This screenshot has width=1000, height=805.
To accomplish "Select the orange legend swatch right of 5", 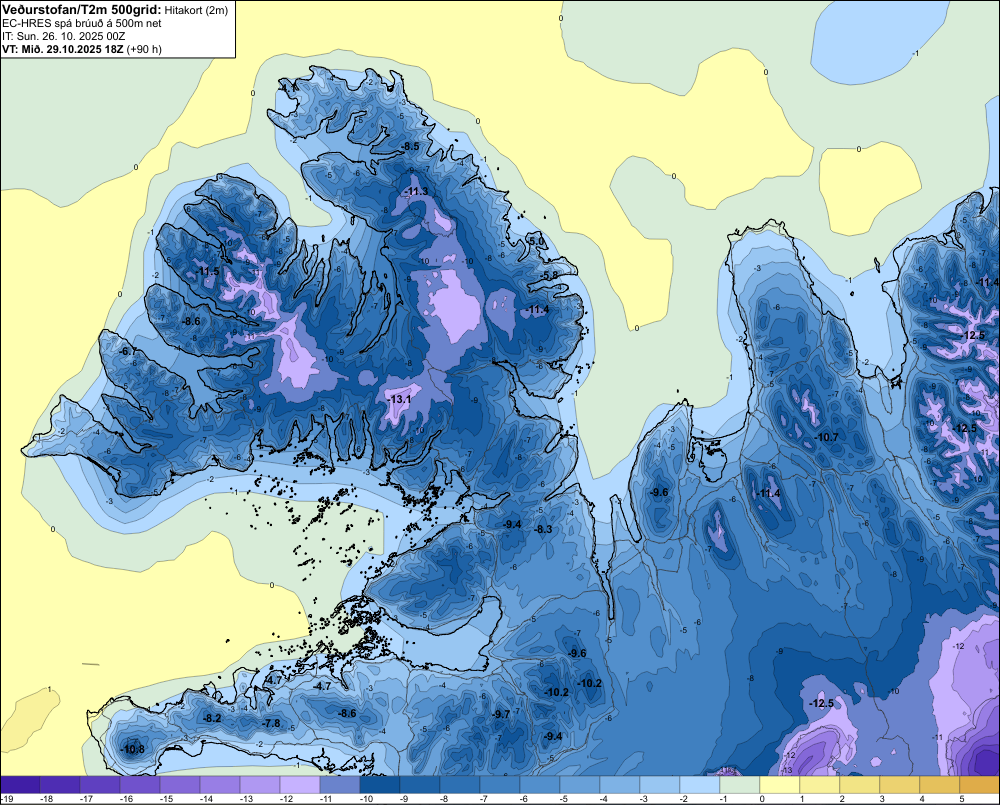I will (x=980, y=785).
